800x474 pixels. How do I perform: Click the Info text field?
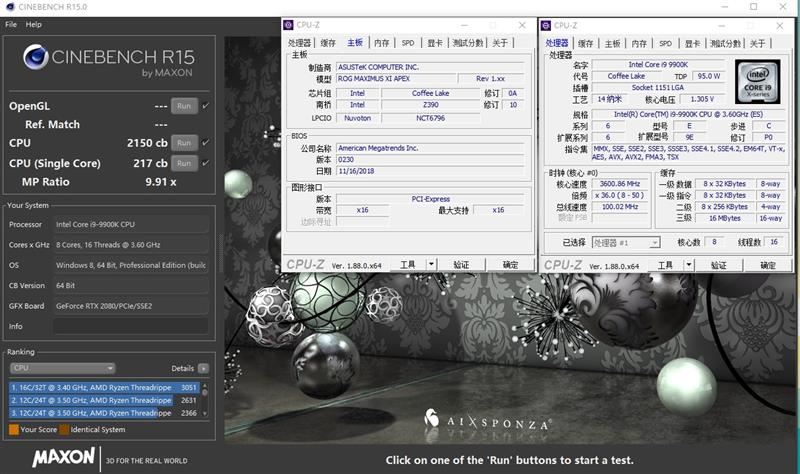pos(131,326)
